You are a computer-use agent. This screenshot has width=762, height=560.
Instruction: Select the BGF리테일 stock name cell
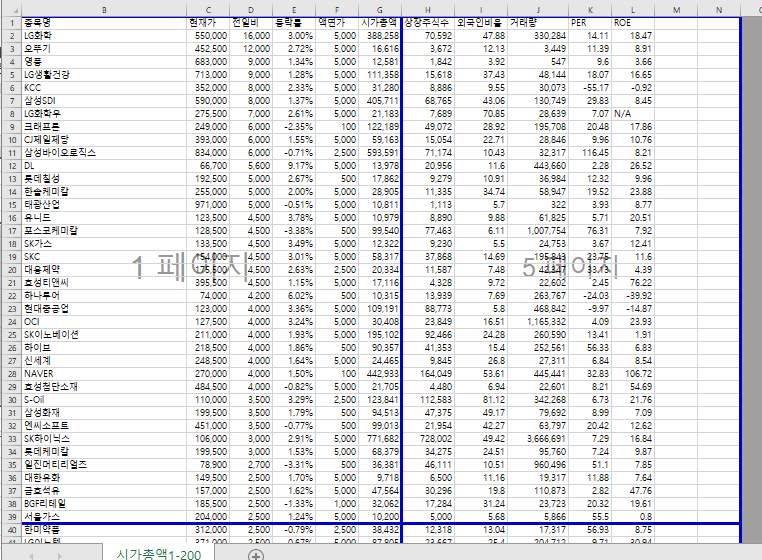coord(104,504)
